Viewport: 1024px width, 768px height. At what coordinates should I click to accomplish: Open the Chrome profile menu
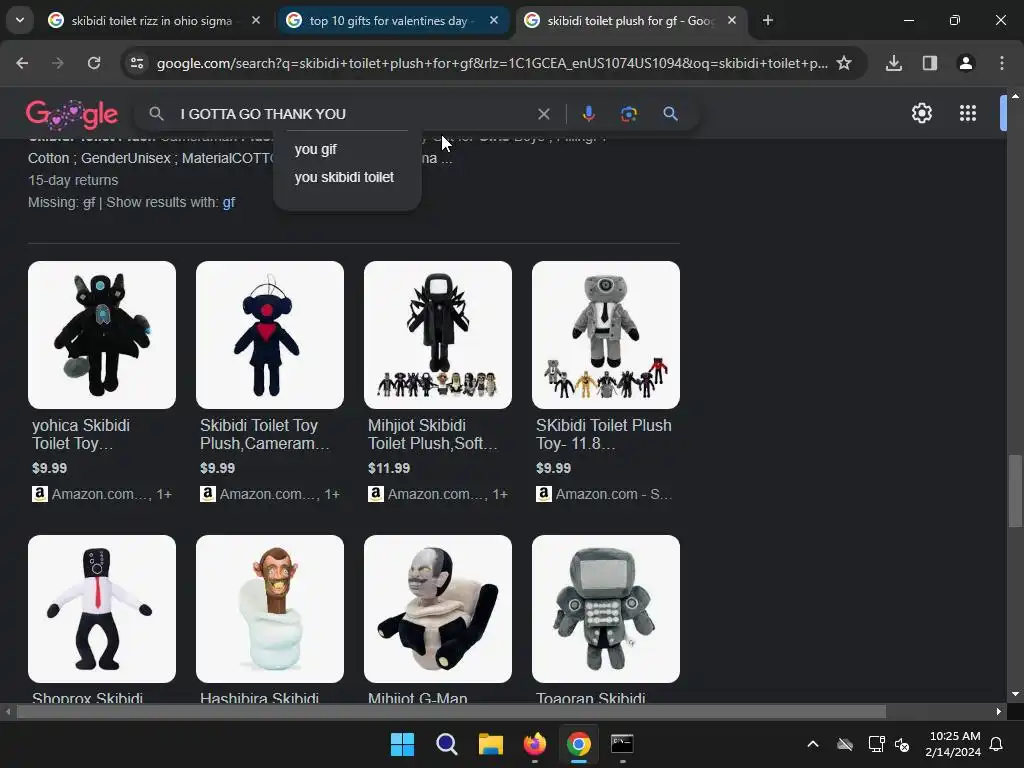click(966, 63)
